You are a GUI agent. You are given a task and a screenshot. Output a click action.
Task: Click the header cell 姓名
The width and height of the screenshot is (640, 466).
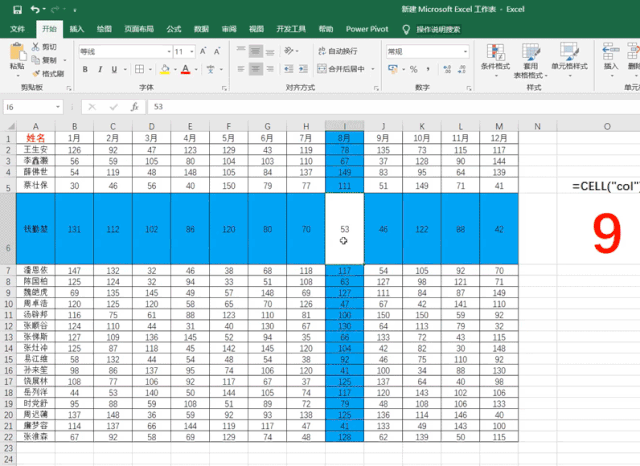coord(36,138)
